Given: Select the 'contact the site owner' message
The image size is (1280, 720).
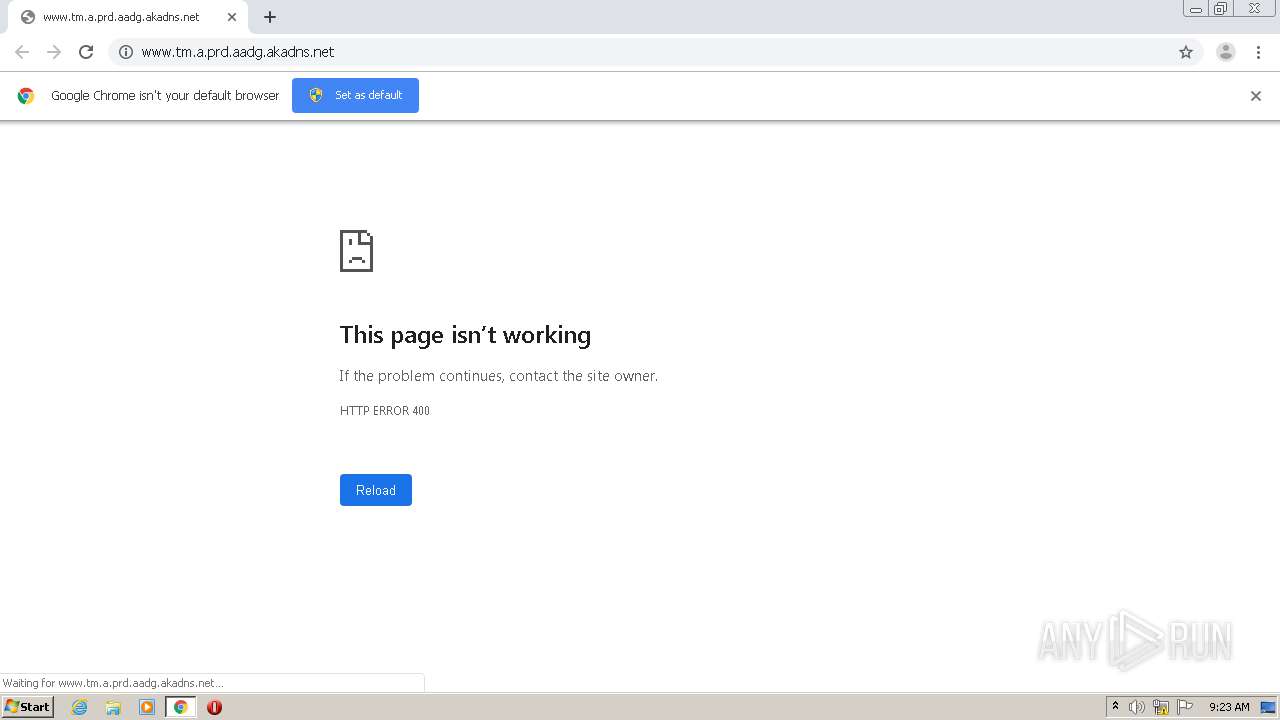Looking at the screenshot, I should click(498, 376).
